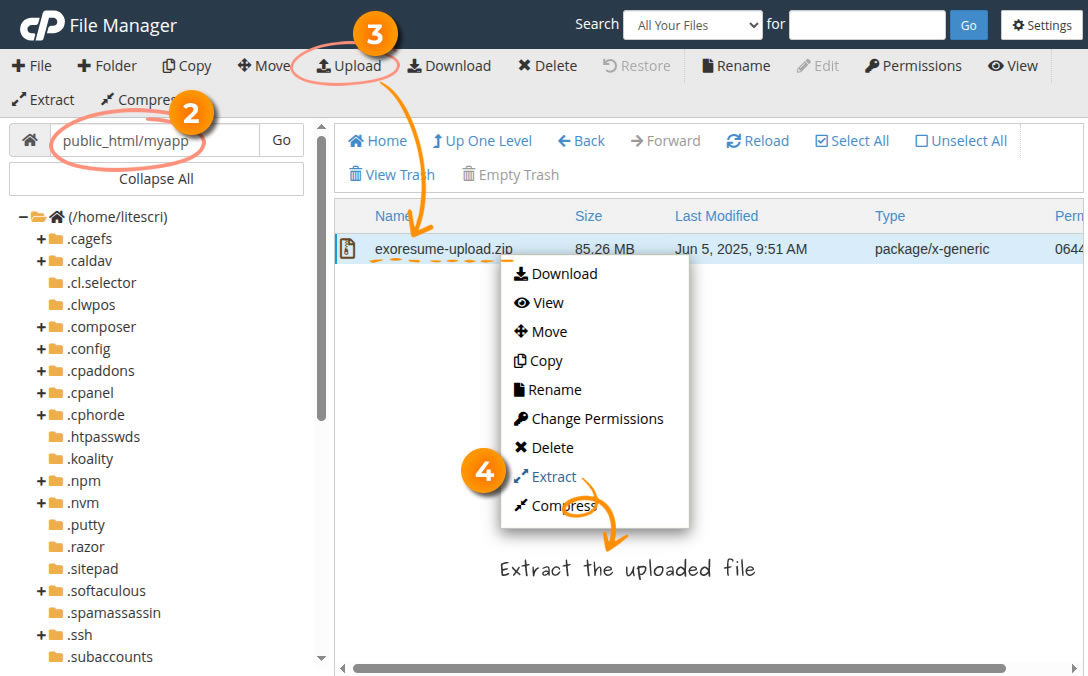Focus the search text field
This screenshot has height=676, width=1088.
click(867, 26)
